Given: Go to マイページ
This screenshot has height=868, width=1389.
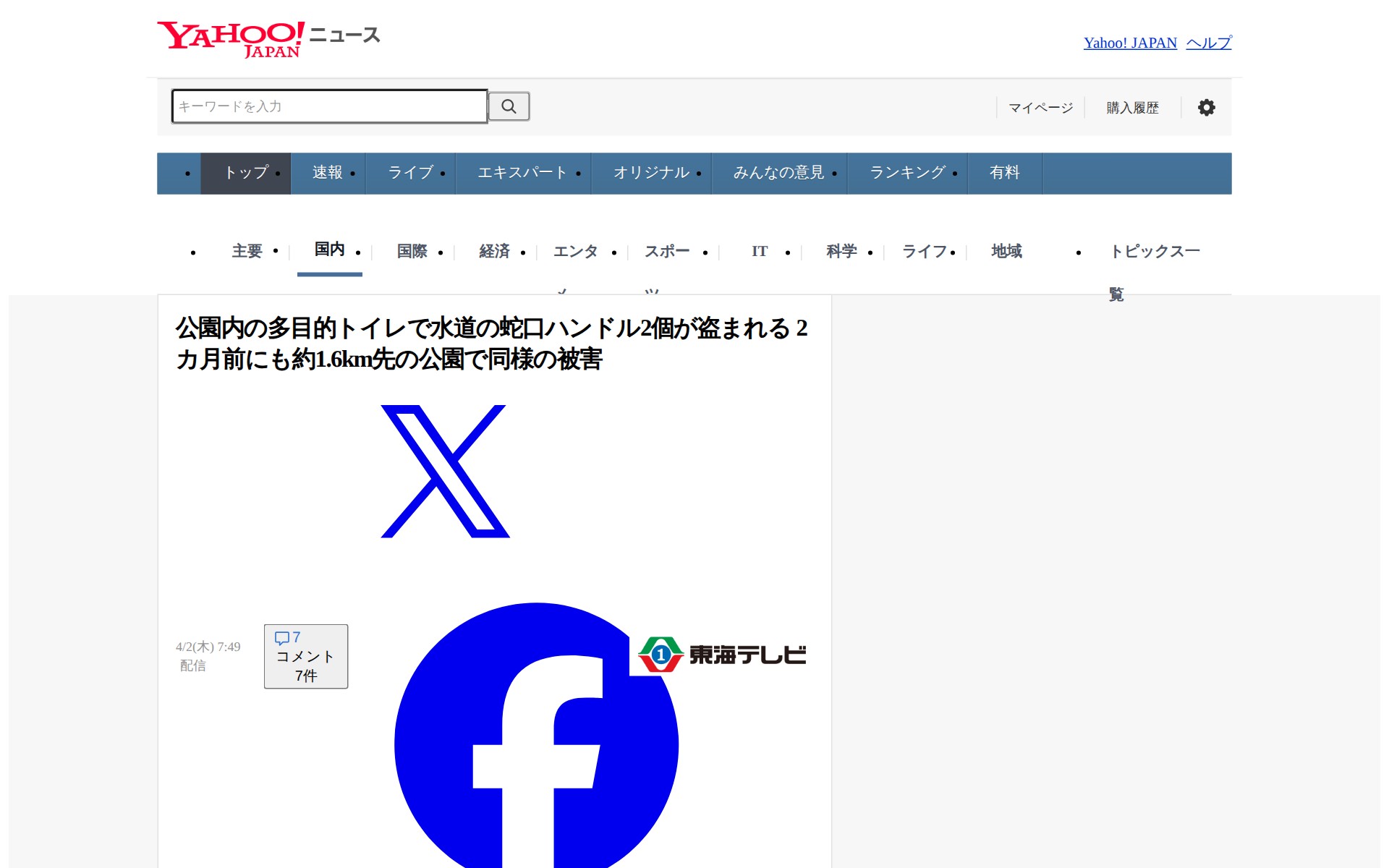Looking at the screenshot, I should coord(1040,108).
